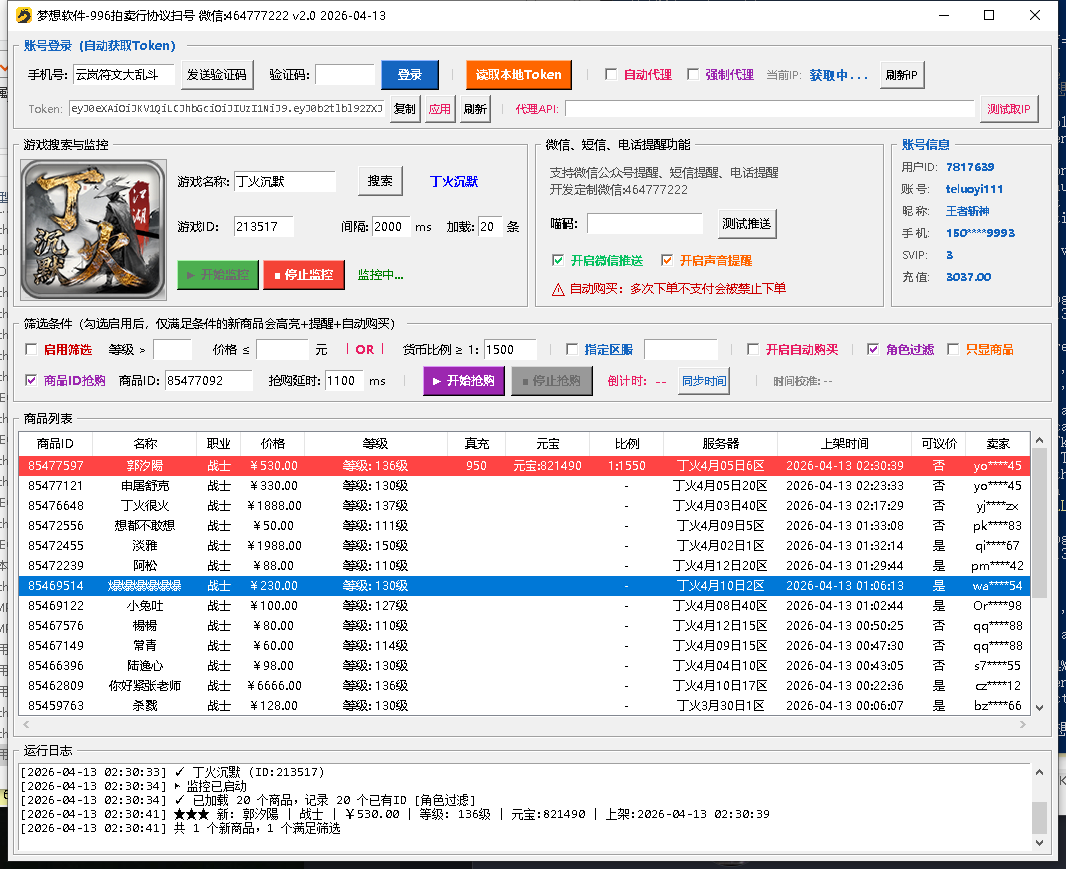
Task: Enable the 自动代理 checkbox
Action: 611,75
